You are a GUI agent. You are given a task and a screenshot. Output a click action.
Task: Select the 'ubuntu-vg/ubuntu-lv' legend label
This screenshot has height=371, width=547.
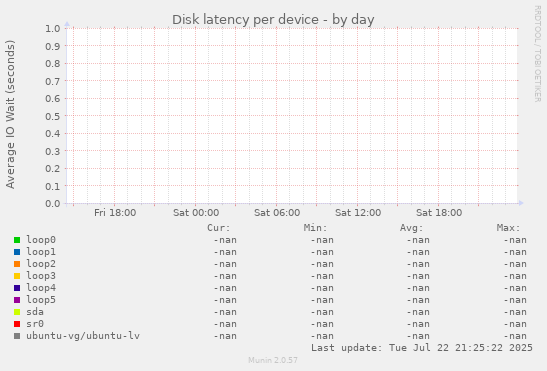[x=83, y=336]
